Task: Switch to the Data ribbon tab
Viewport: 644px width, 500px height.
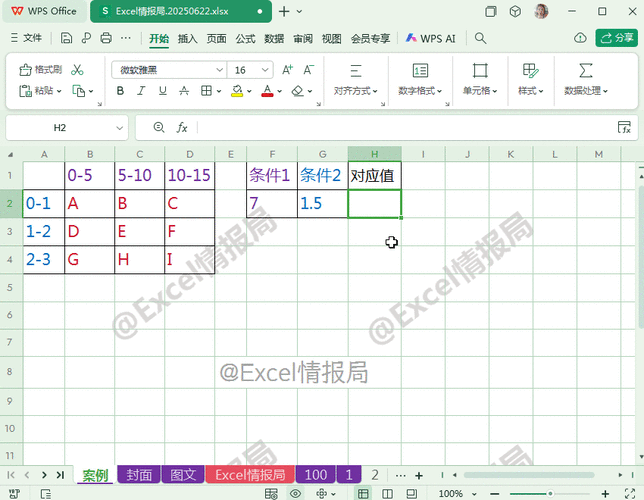Action: (274, 39)
